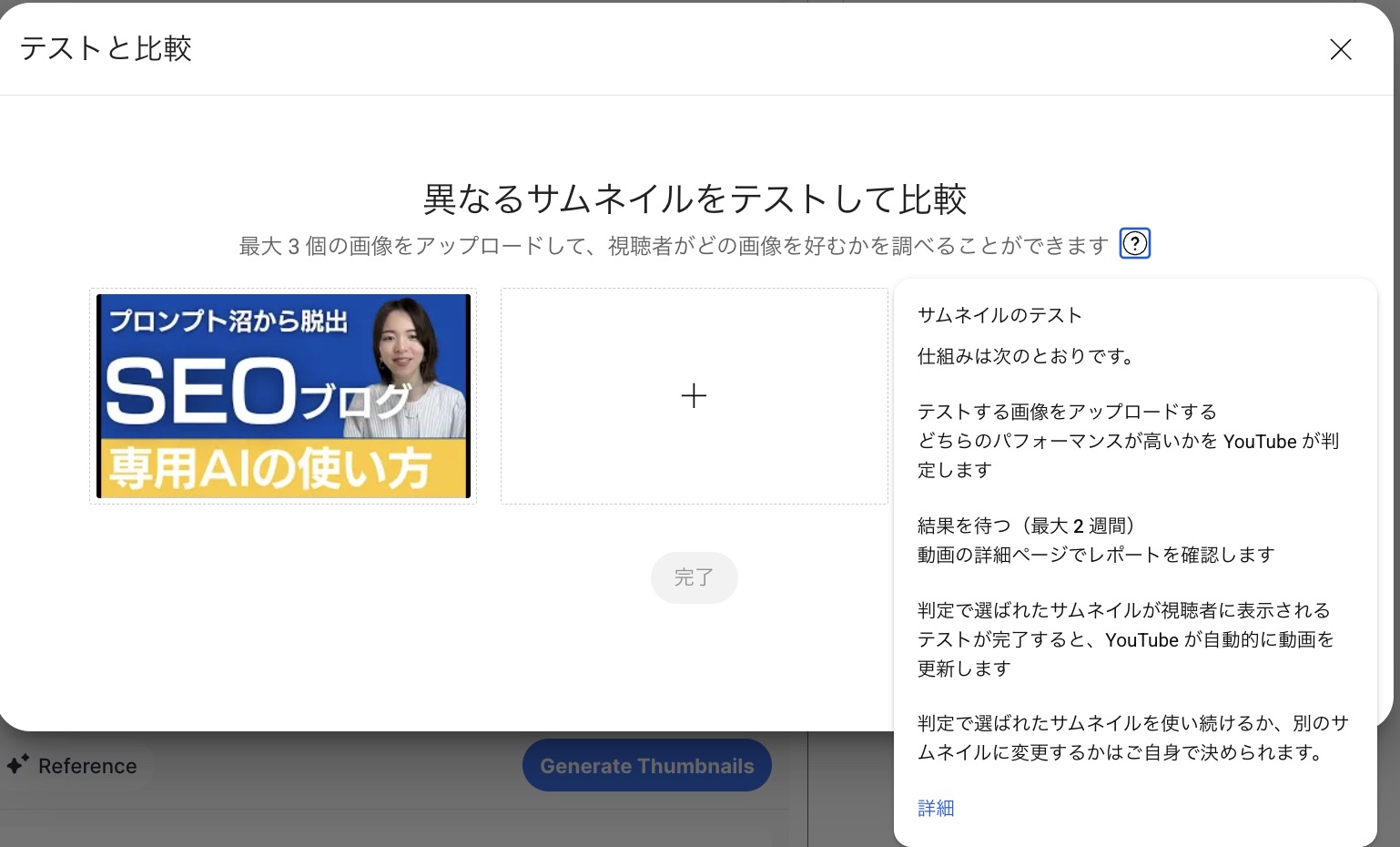
Task: Click the テストと比較 dialog title
Action: tap(106, 48)
